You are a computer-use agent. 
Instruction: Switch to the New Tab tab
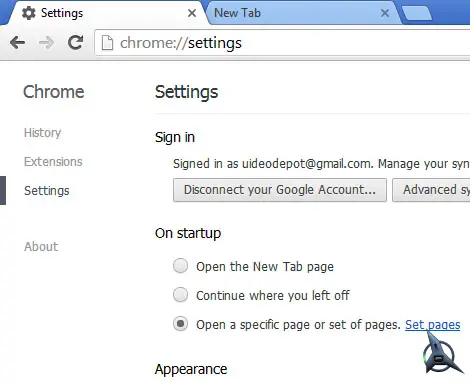coord(303,13)
